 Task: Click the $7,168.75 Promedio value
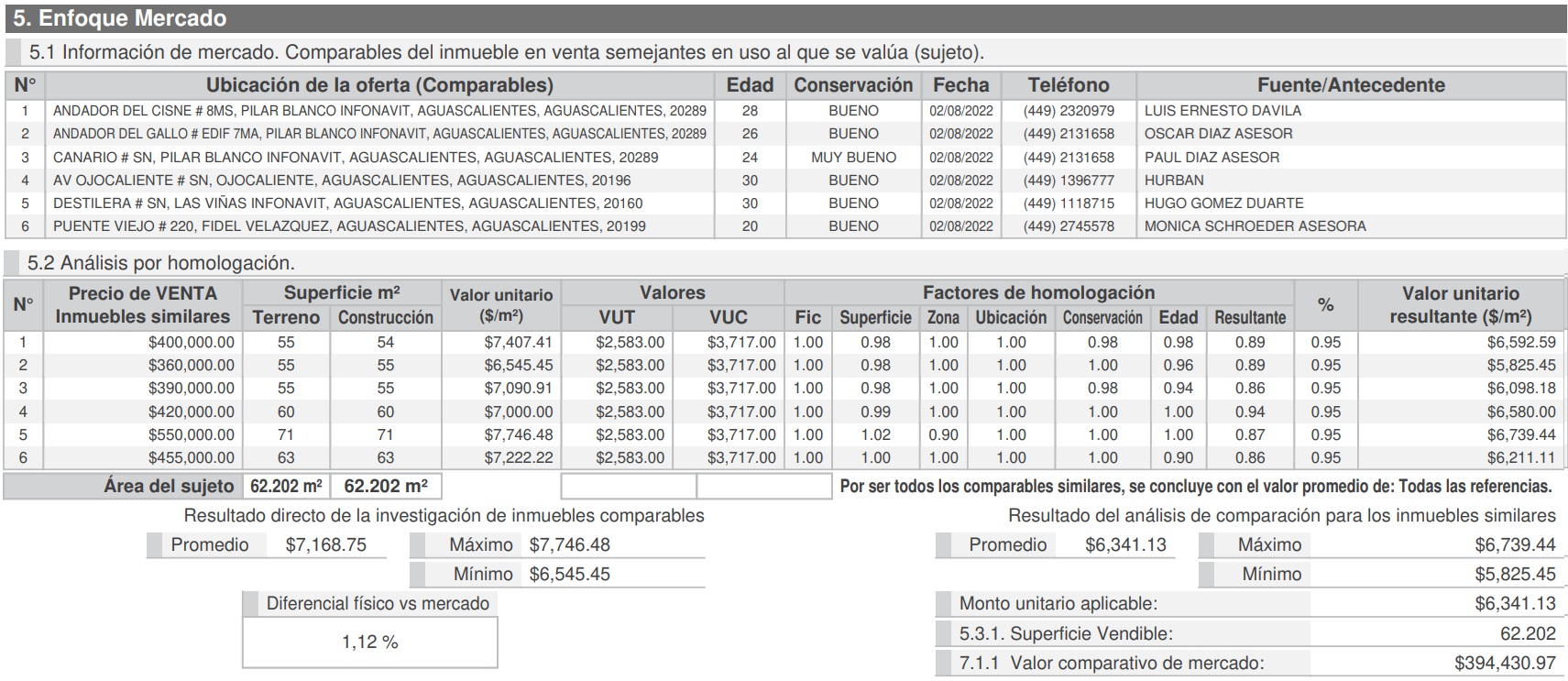tap(325, 545)
